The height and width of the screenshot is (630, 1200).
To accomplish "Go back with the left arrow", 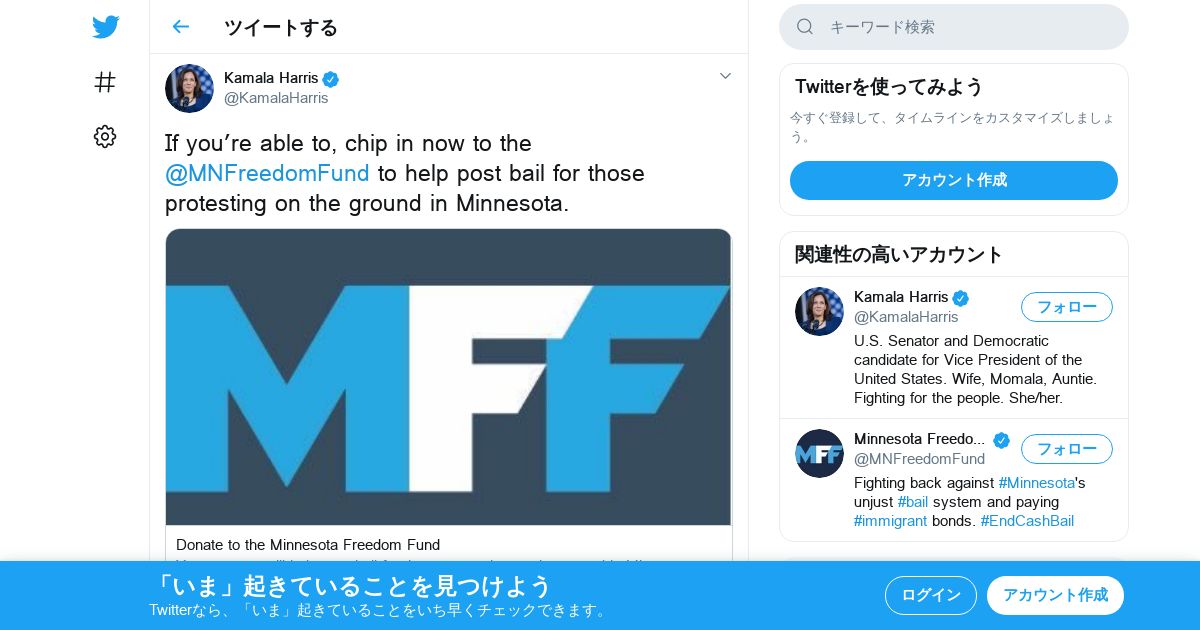I will 180,27.
